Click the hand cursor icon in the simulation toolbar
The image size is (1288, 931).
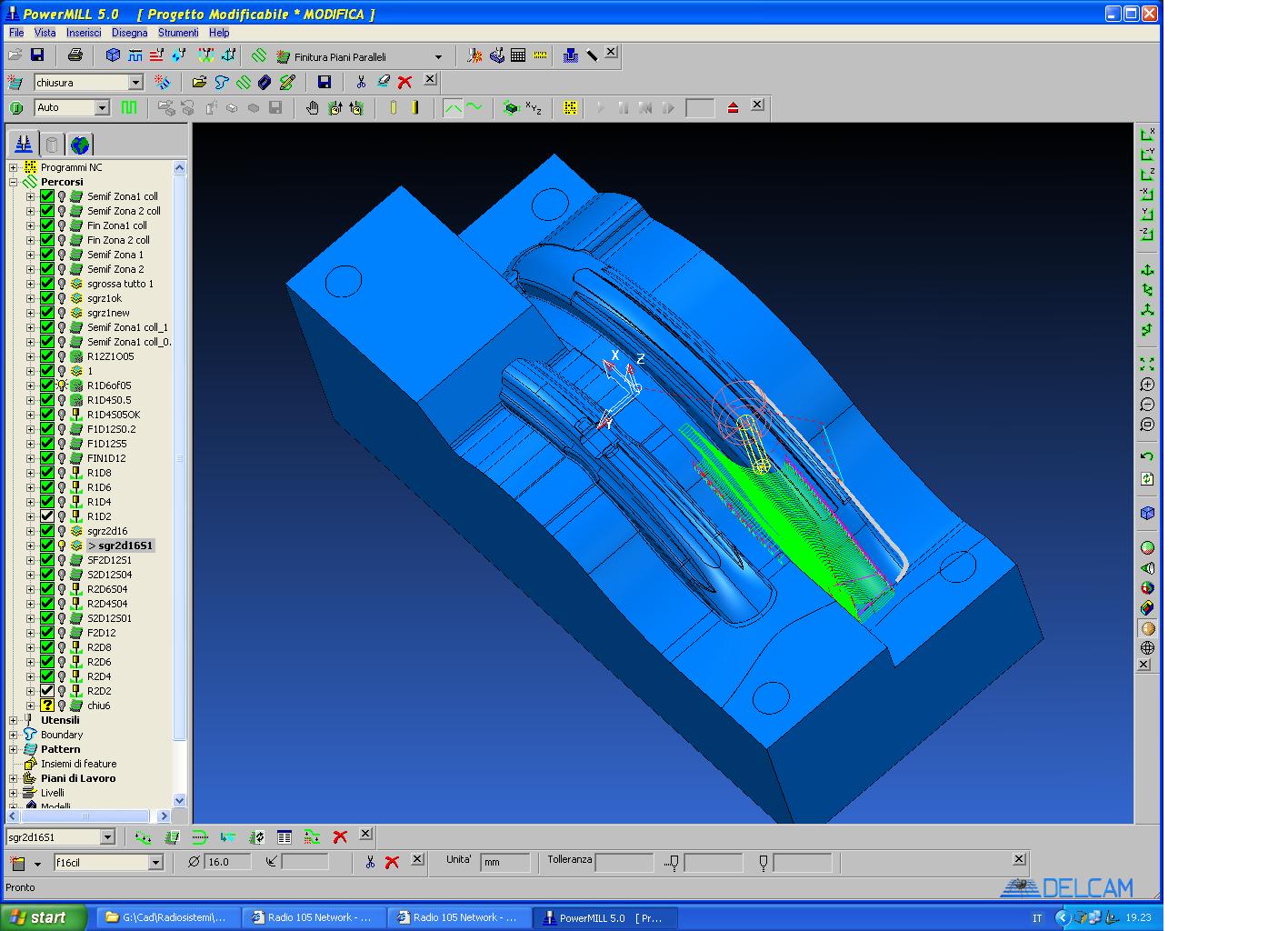[x=312, y=108]
